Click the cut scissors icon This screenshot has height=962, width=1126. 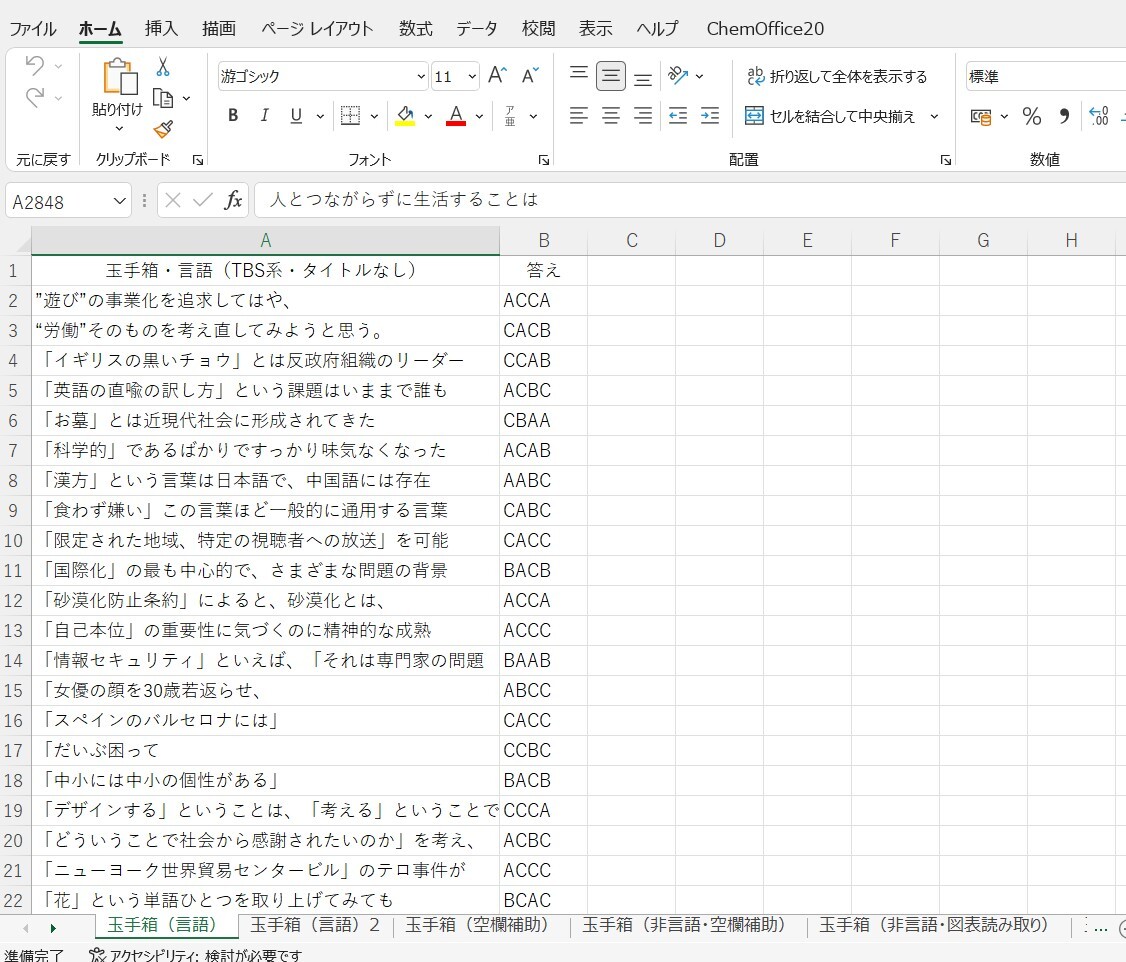point(163,67)
